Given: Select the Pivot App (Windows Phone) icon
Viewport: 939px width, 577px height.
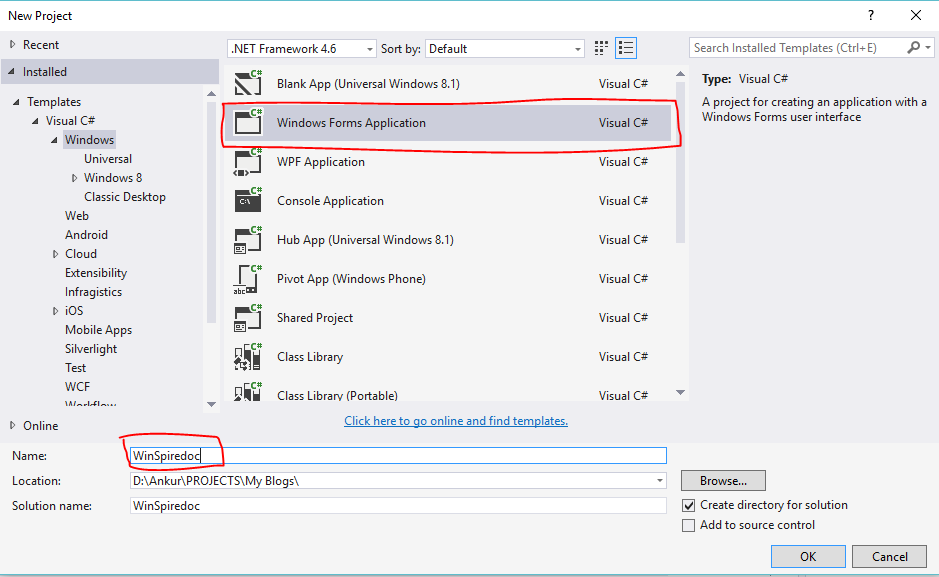Looking at the screenshot, I should pos(248,278).
